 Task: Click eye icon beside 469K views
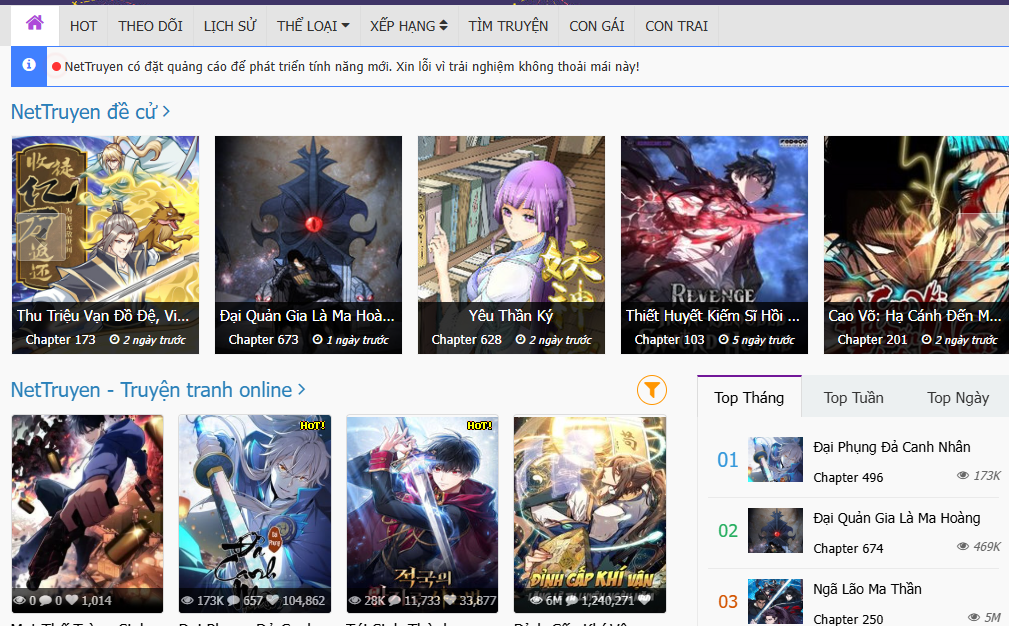click(963, 546)
